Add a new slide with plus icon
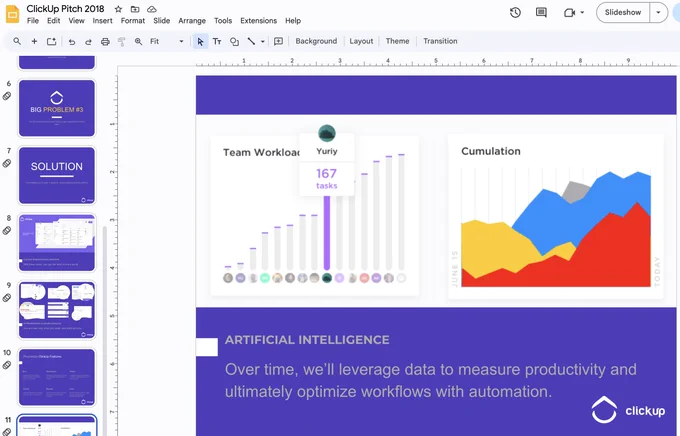Screen dimensions: 680x436 [34, 41]
